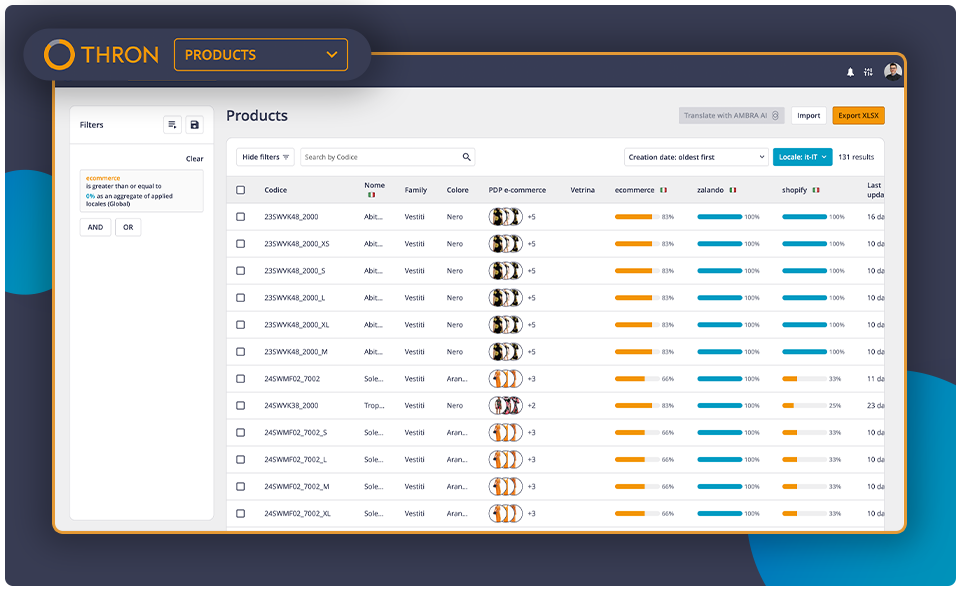Select the checkbox for 24SWMF02_7002

pos(241,379)
